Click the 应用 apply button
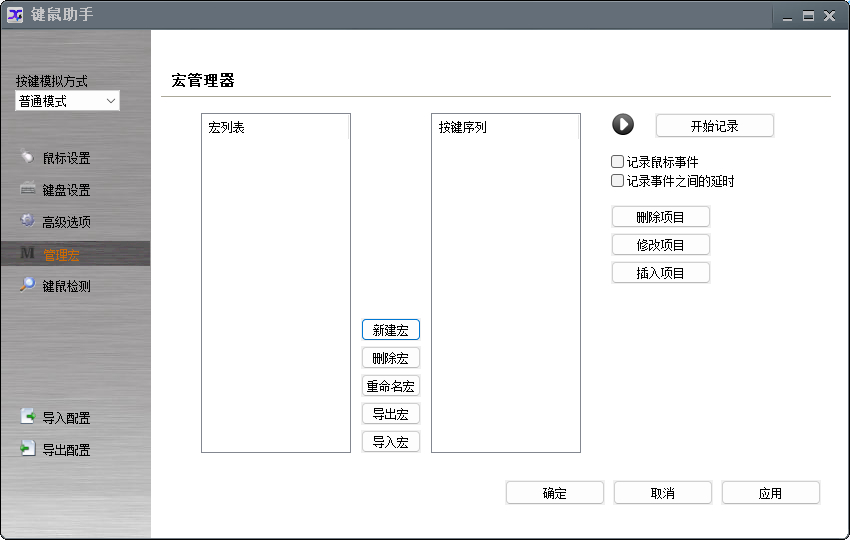The width and height of the screenshot is (850, 540). pos(770,493)
